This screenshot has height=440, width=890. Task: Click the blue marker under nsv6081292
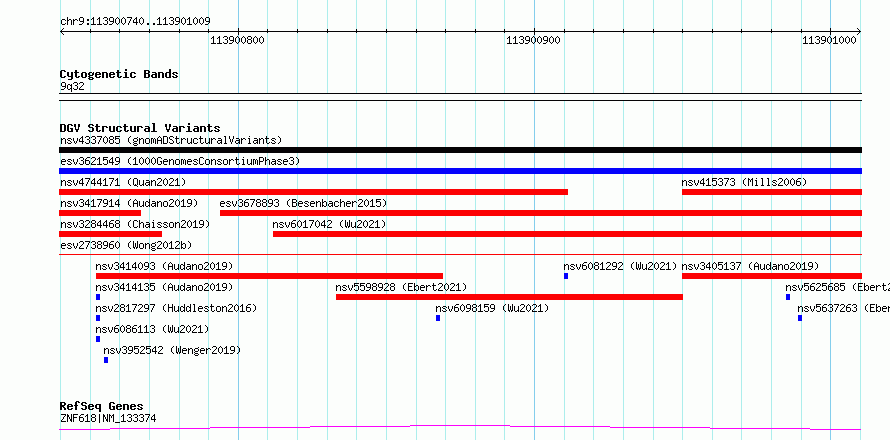tap(566, 276)
